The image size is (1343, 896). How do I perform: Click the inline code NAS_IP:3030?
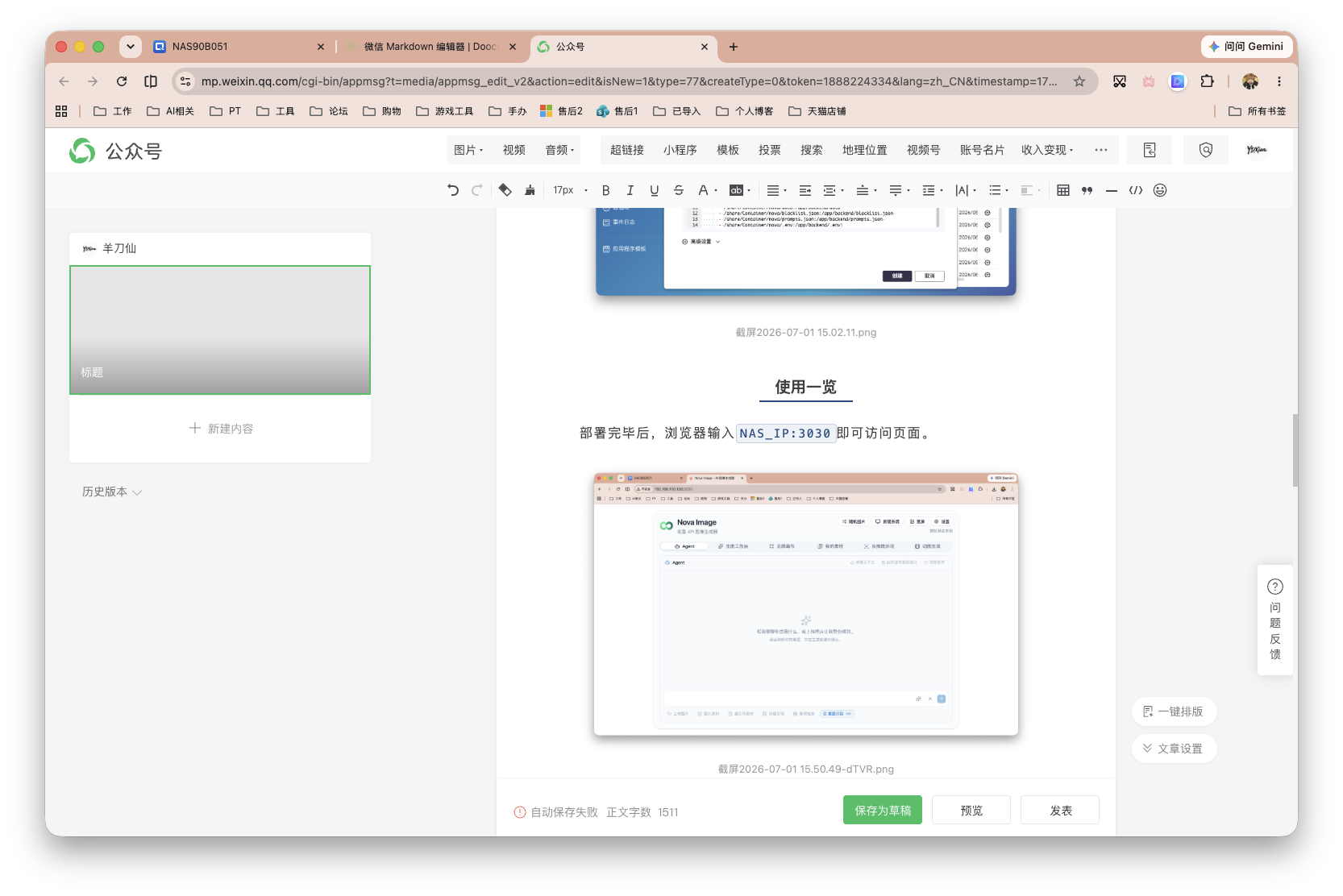(x=785, y=433)
